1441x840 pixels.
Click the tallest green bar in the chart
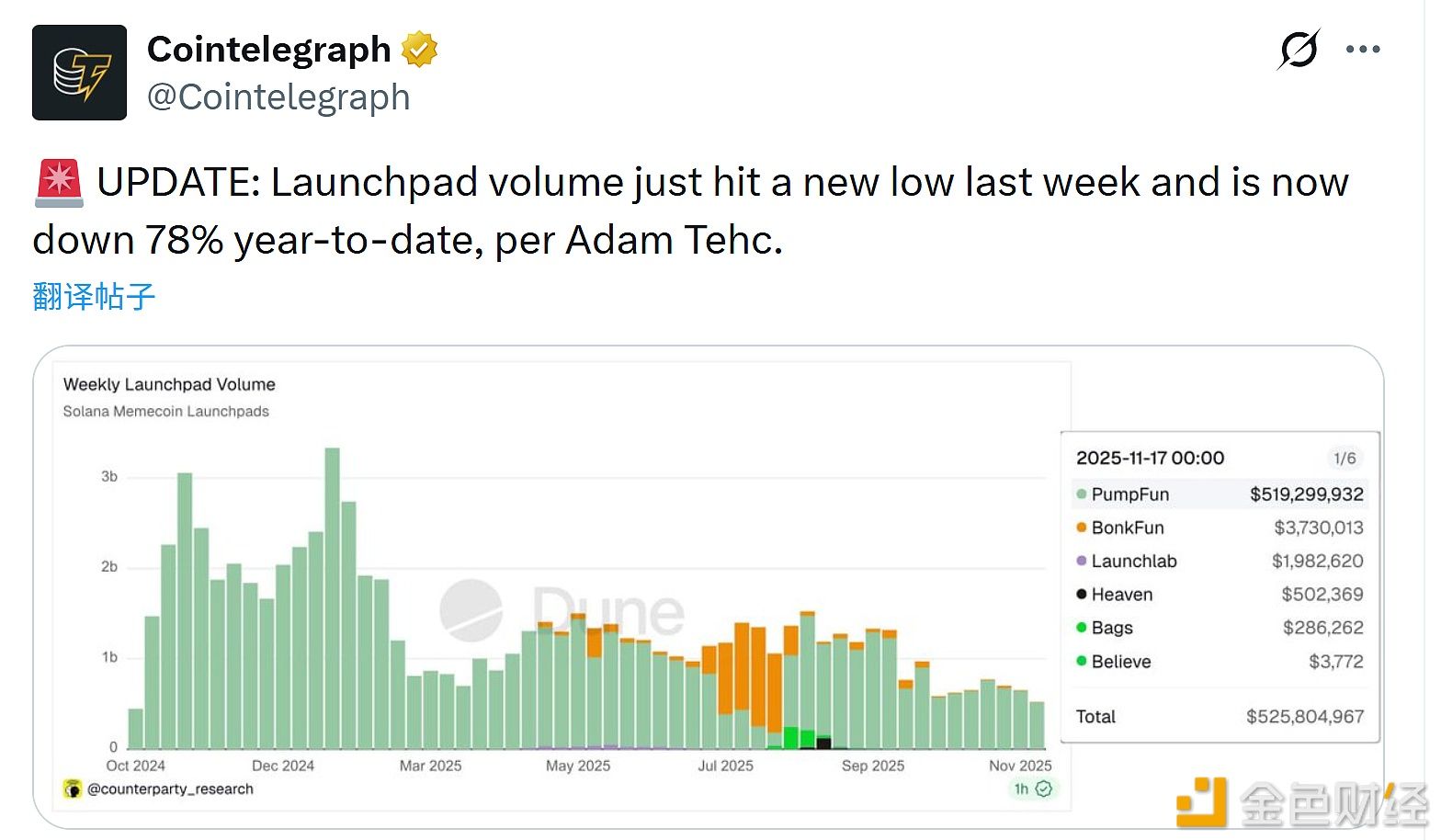(333, 597)
